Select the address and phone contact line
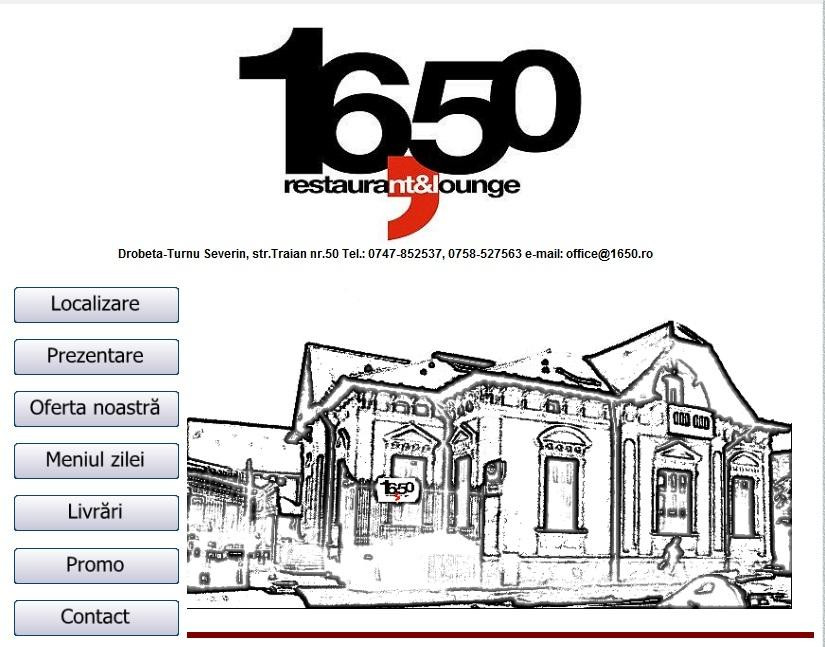 pyautogui.click(x=385, y=254)
